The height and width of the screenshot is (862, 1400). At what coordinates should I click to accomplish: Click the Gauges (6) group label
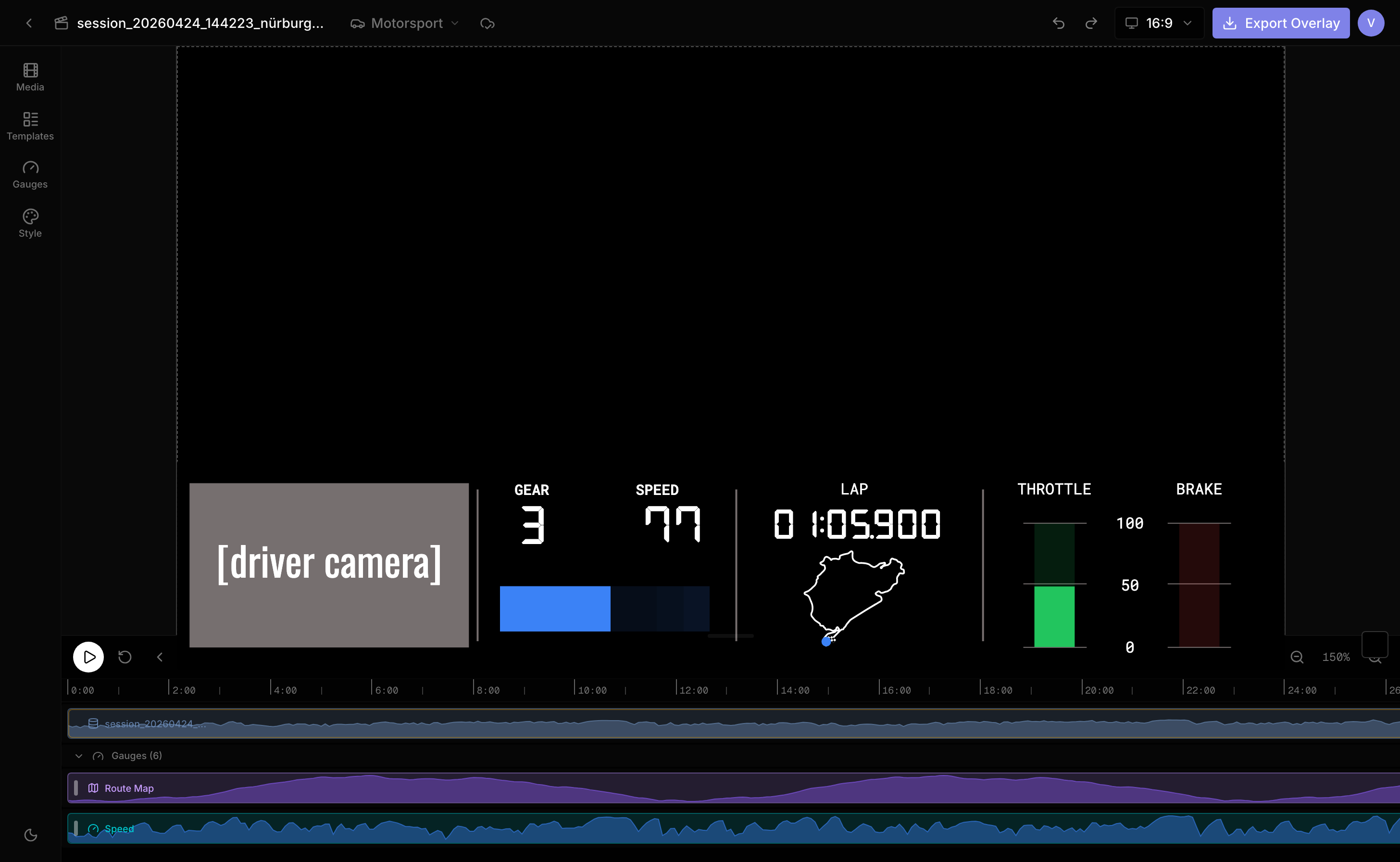coord(137,756)
